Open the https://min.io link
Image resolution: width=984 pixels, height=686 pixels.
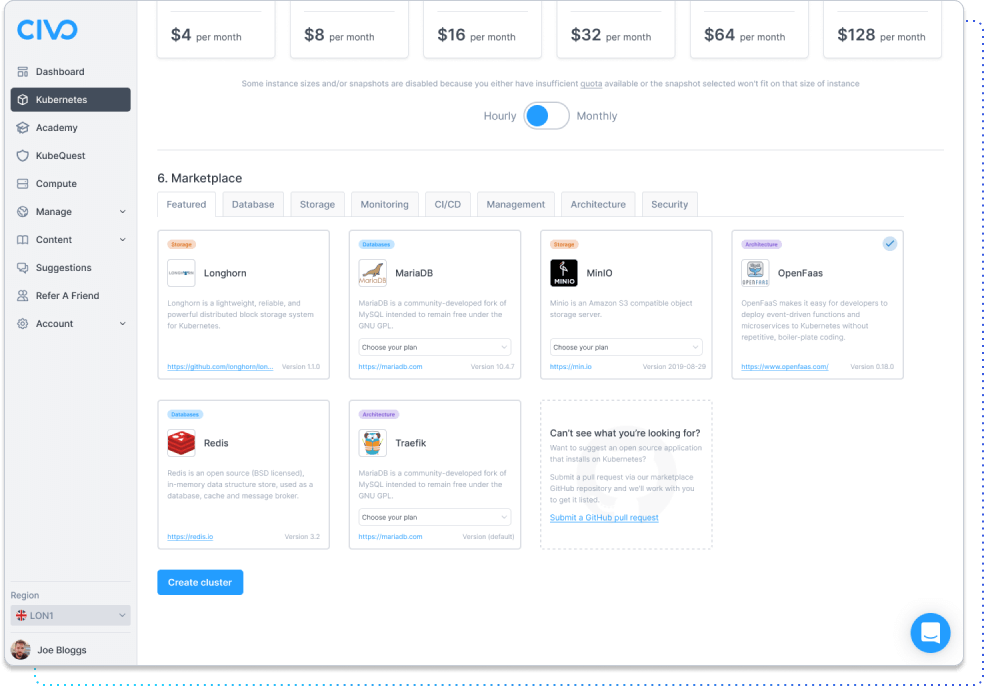(x=570, y=367)
